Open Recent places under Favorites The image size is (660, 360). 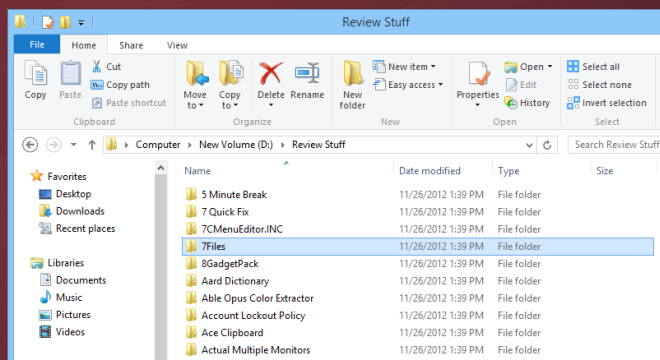[x=77, y=228]
